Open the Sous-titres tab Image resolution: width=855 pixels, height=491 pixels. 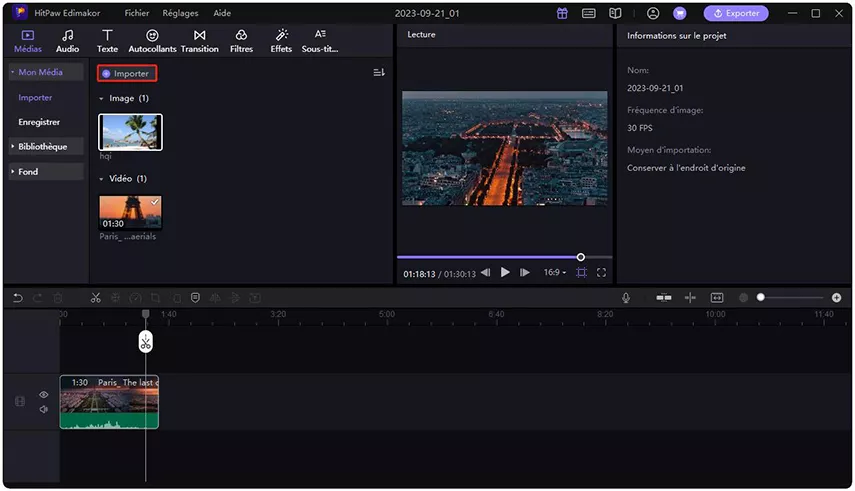point(320,41)
